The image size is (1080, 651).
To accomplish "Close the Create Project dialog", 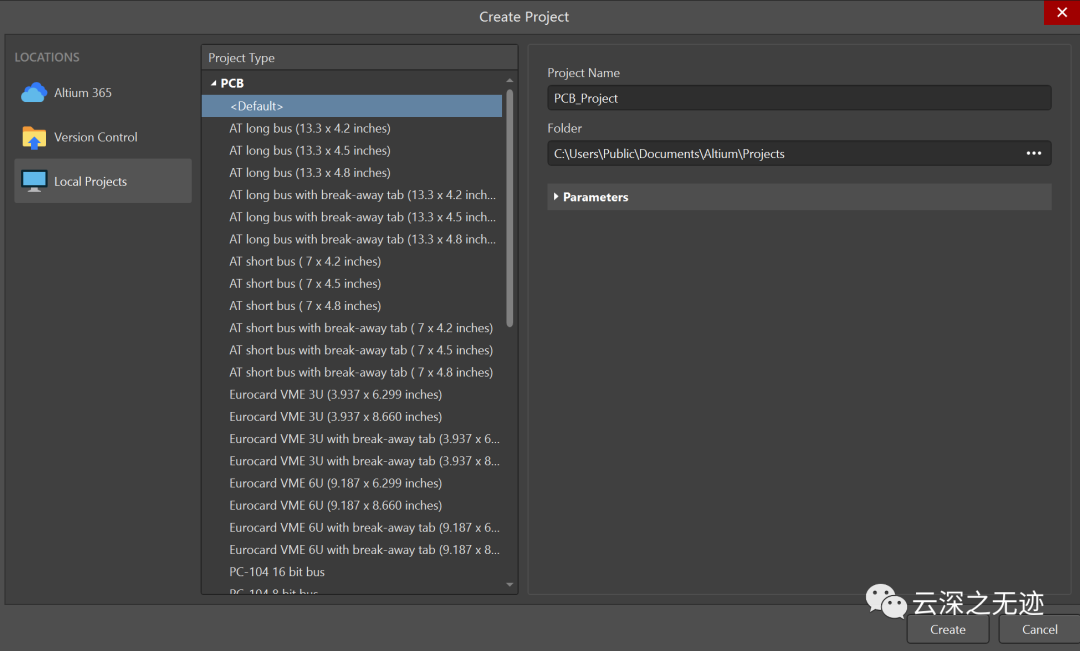I will click(1061, 12).
